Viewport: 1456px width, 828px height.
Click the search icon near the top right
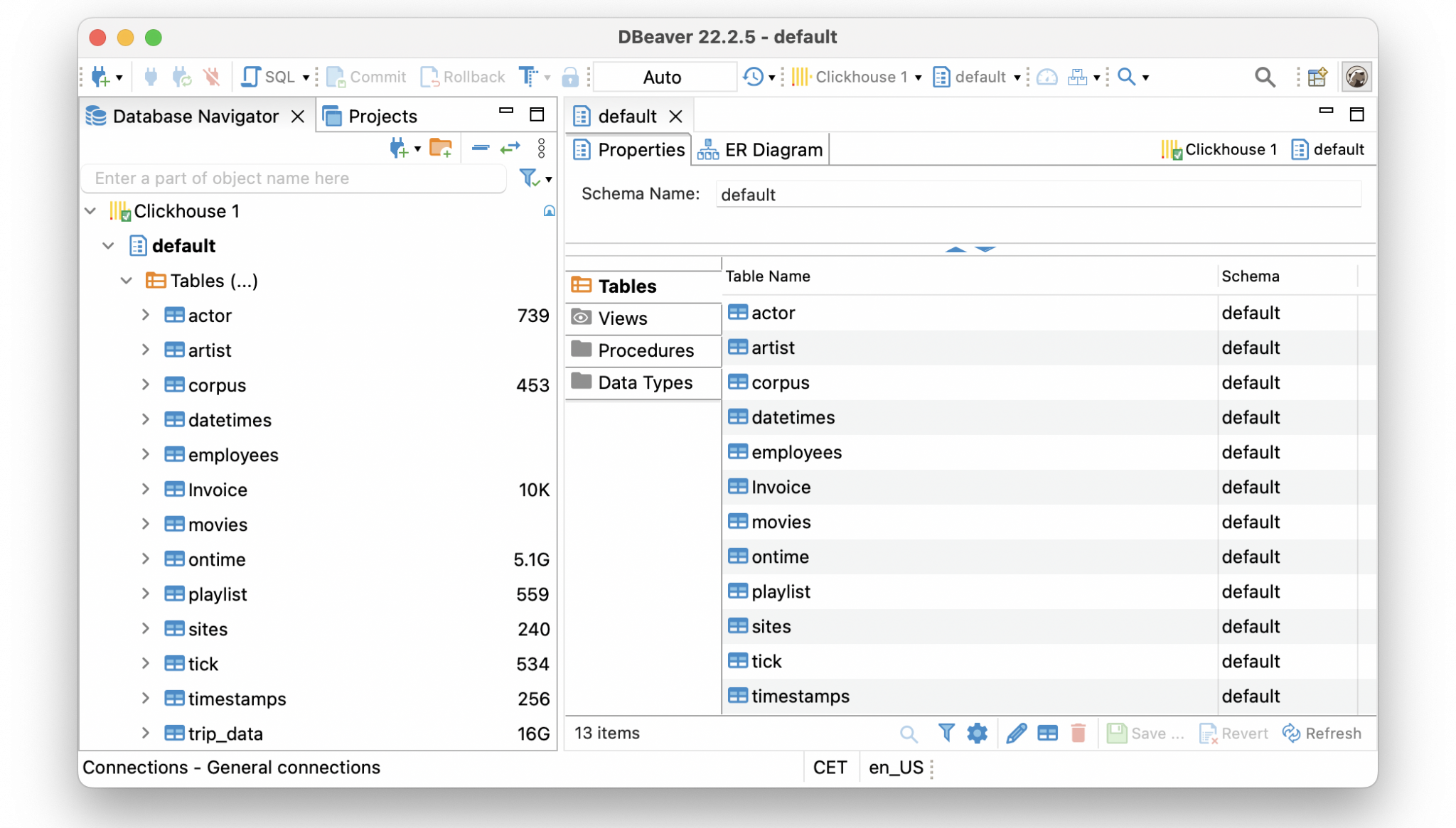(x=1265, y=77)
